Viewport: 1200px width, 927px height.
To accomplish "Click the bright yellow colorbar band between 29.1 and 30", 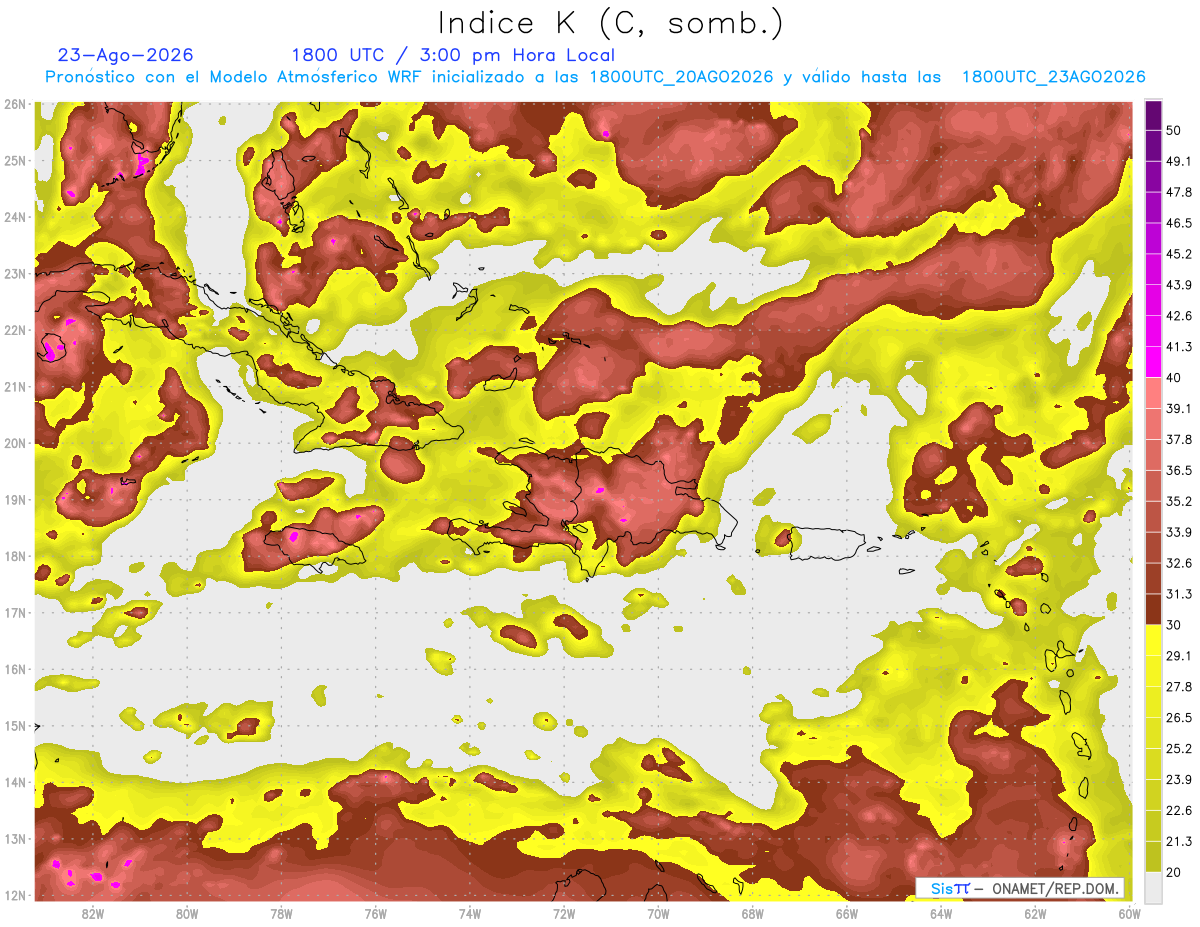I will click(1154, 640).
